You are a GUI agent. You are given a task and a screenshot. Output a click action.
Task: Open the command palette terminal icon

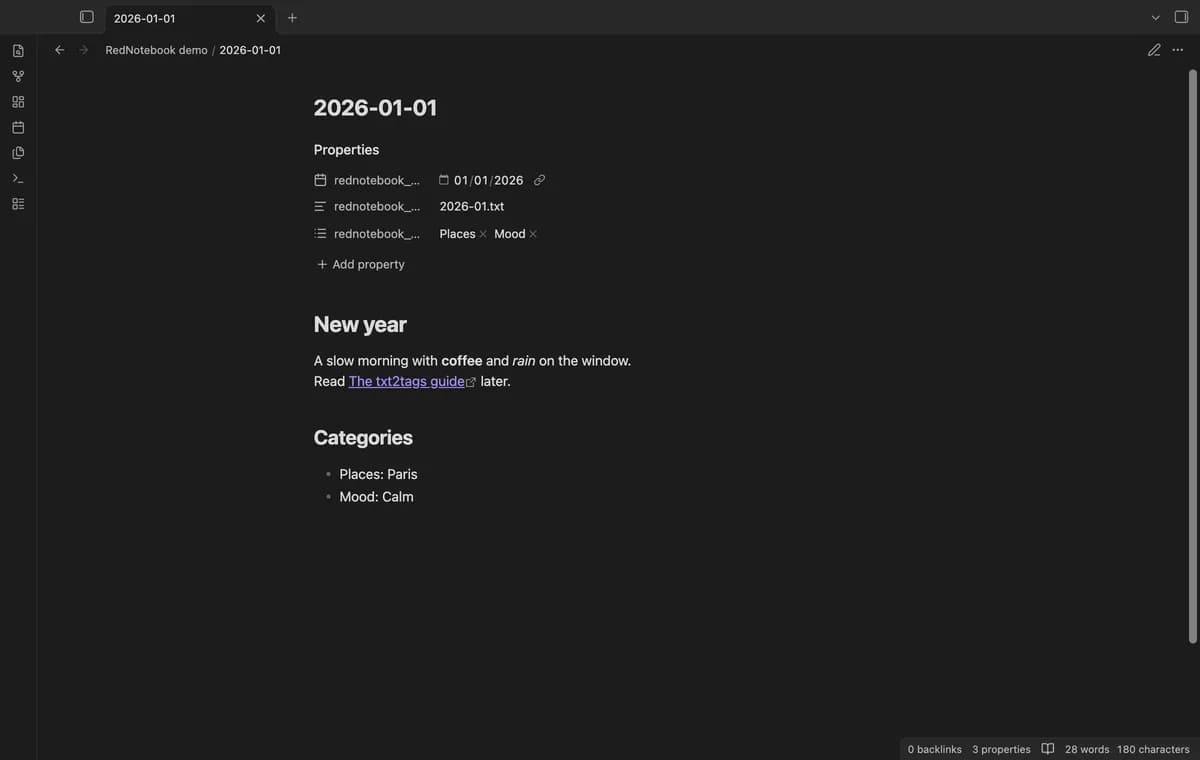[18, 178]
